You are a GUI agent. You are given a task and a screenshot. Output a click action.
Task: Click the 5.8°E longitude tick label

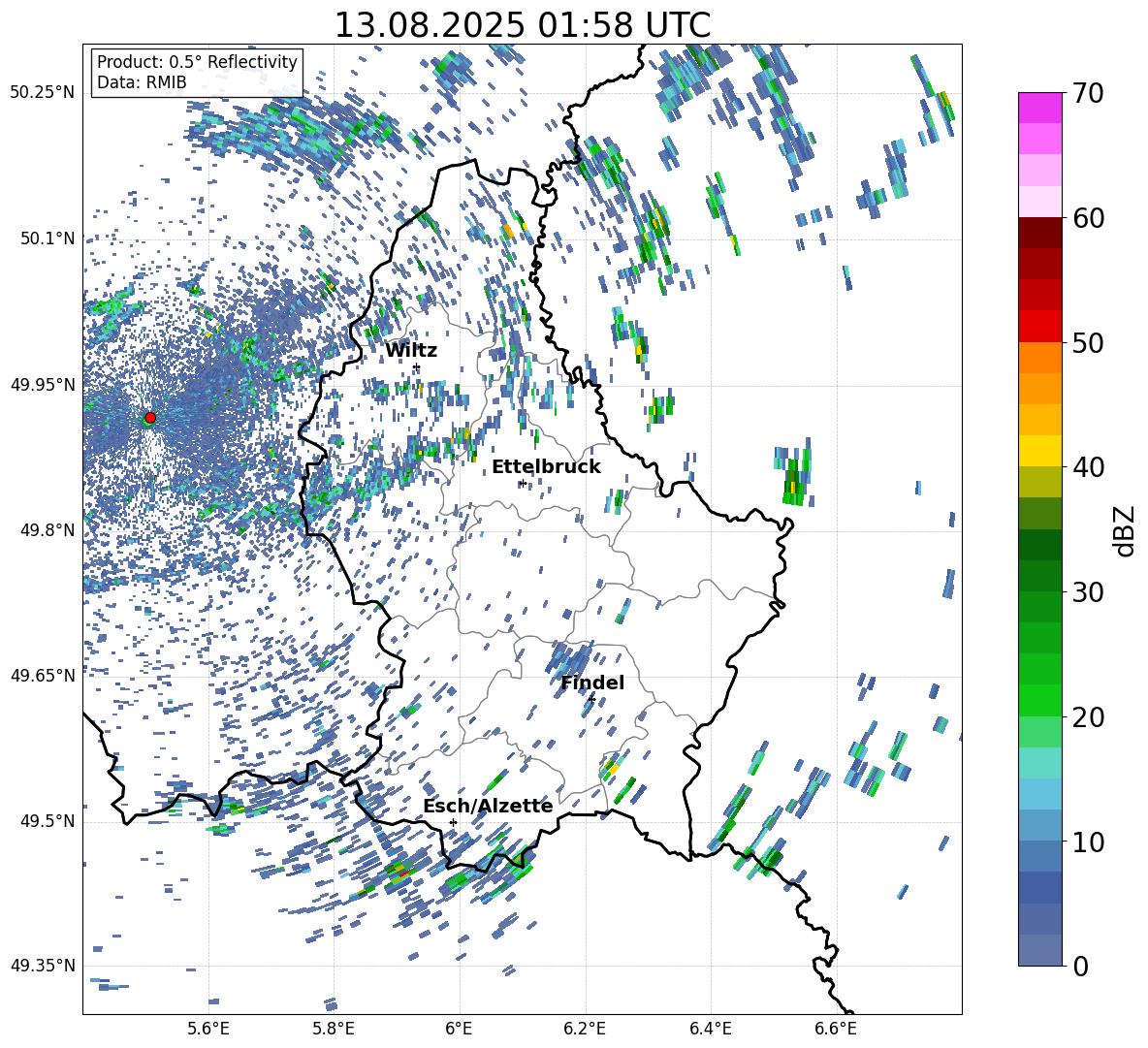click(334, 1029)
